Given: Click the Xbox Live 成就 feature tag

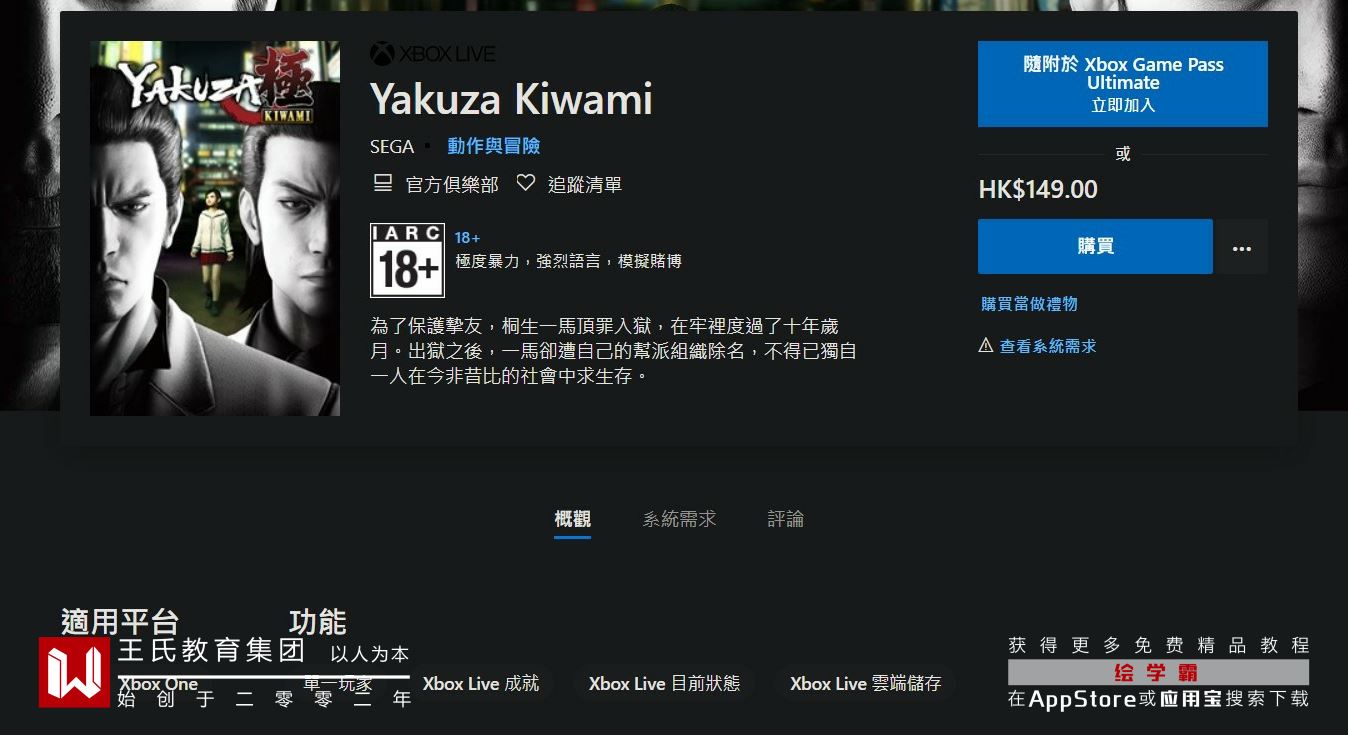Looking at the screenshot, I should (x=481, y=684).
